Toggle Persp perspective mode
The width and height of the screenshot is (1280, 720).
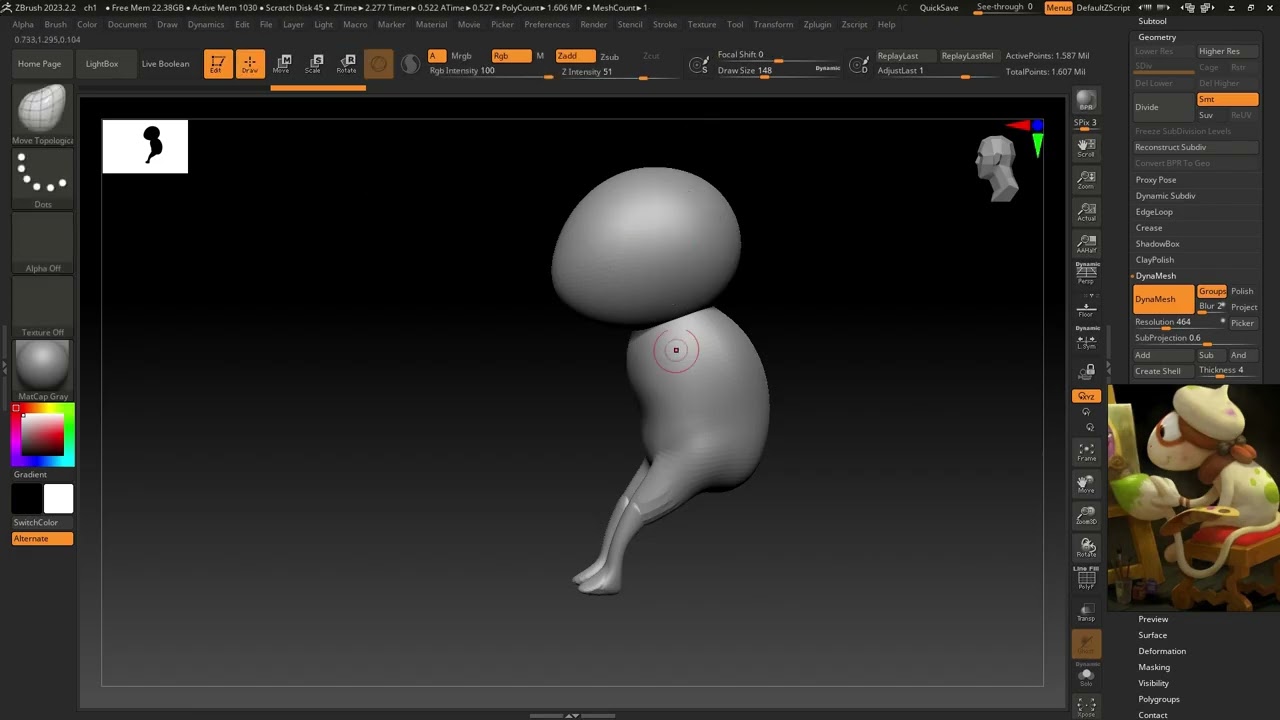click(x=1086, y=273)
